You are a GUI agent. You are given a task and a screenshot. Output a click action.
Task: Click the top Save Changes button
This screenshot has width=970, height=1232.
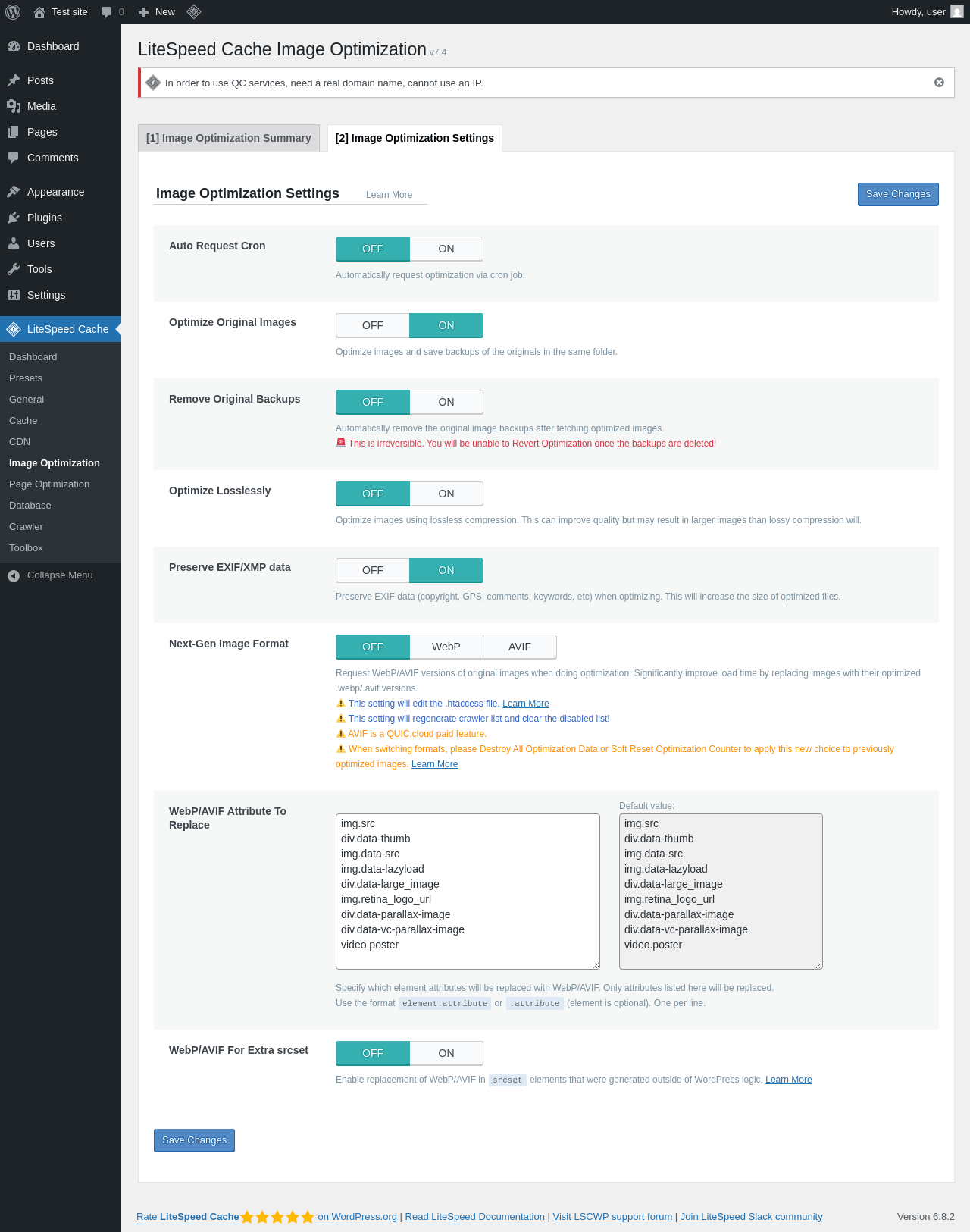(x=898, y=194)
